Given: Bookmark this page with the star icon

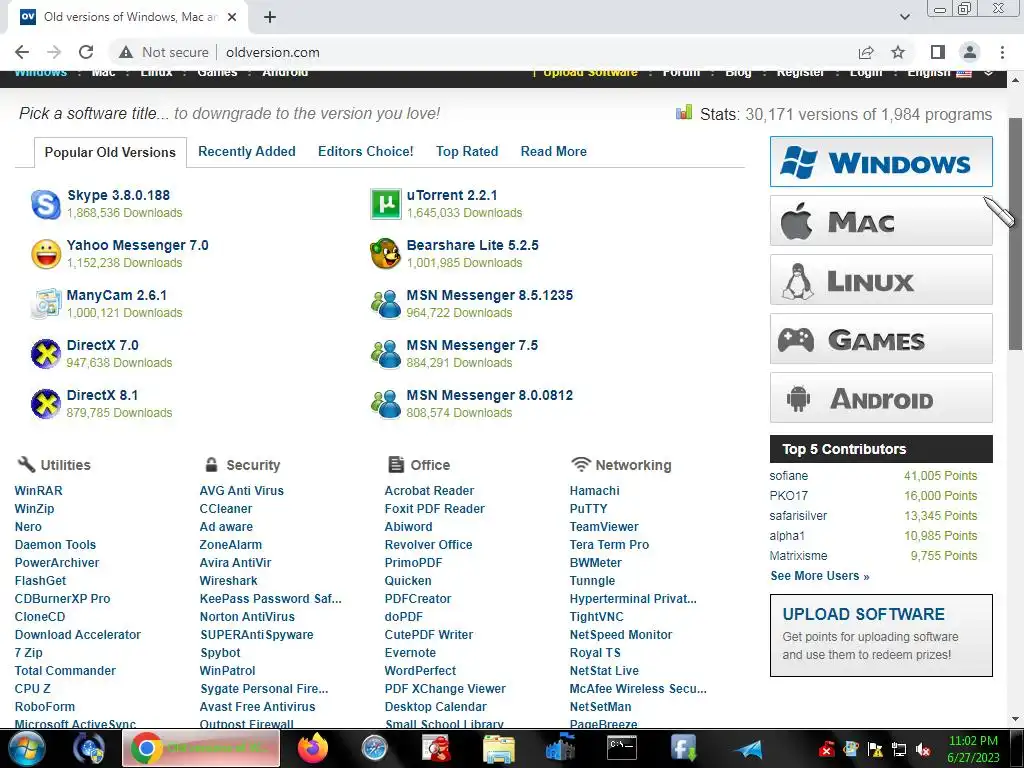Looking at the screenshot, I should tap(898, 52).
